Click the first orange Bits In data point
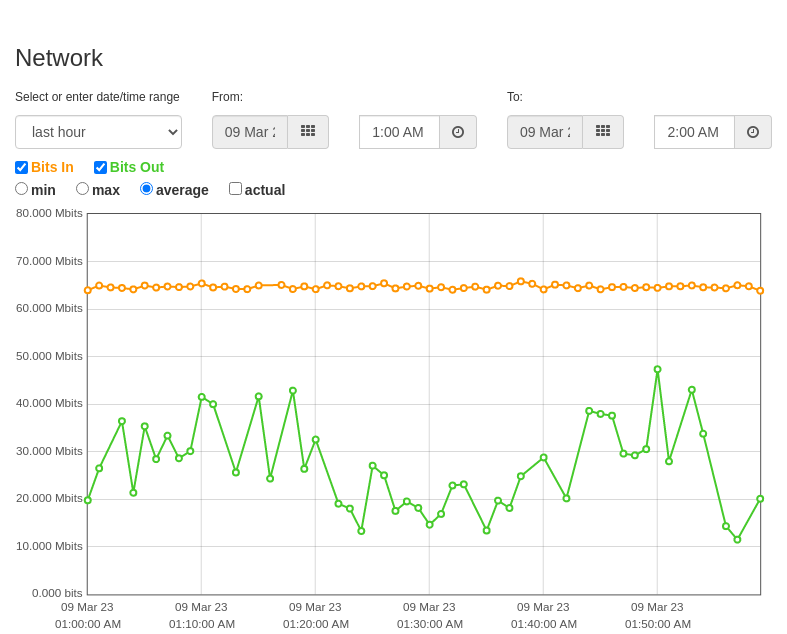Screen dimensions: 787x634 [88, 290]
